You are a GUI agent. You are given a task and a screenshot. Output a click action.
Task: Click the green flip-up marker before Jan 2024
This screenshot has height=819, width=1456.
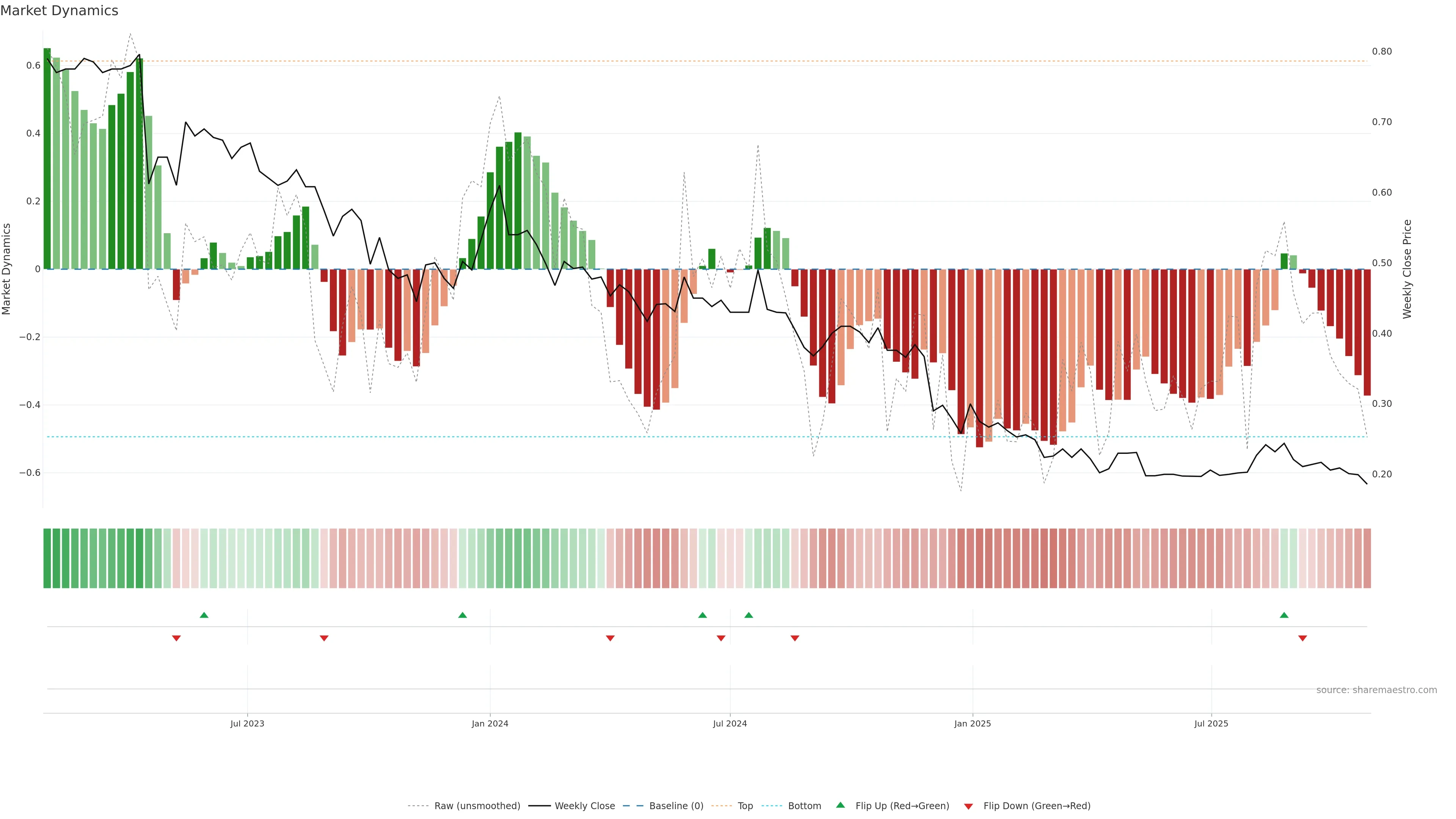pos(462,615)
